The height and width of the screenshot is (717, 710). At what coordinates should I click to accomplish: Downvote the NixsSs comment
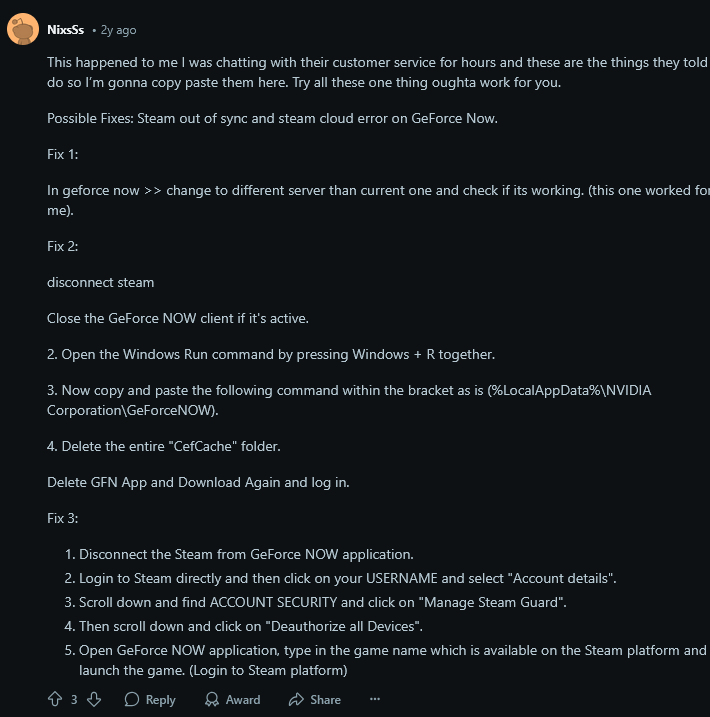pyautogui.click(x=94, y=700)
